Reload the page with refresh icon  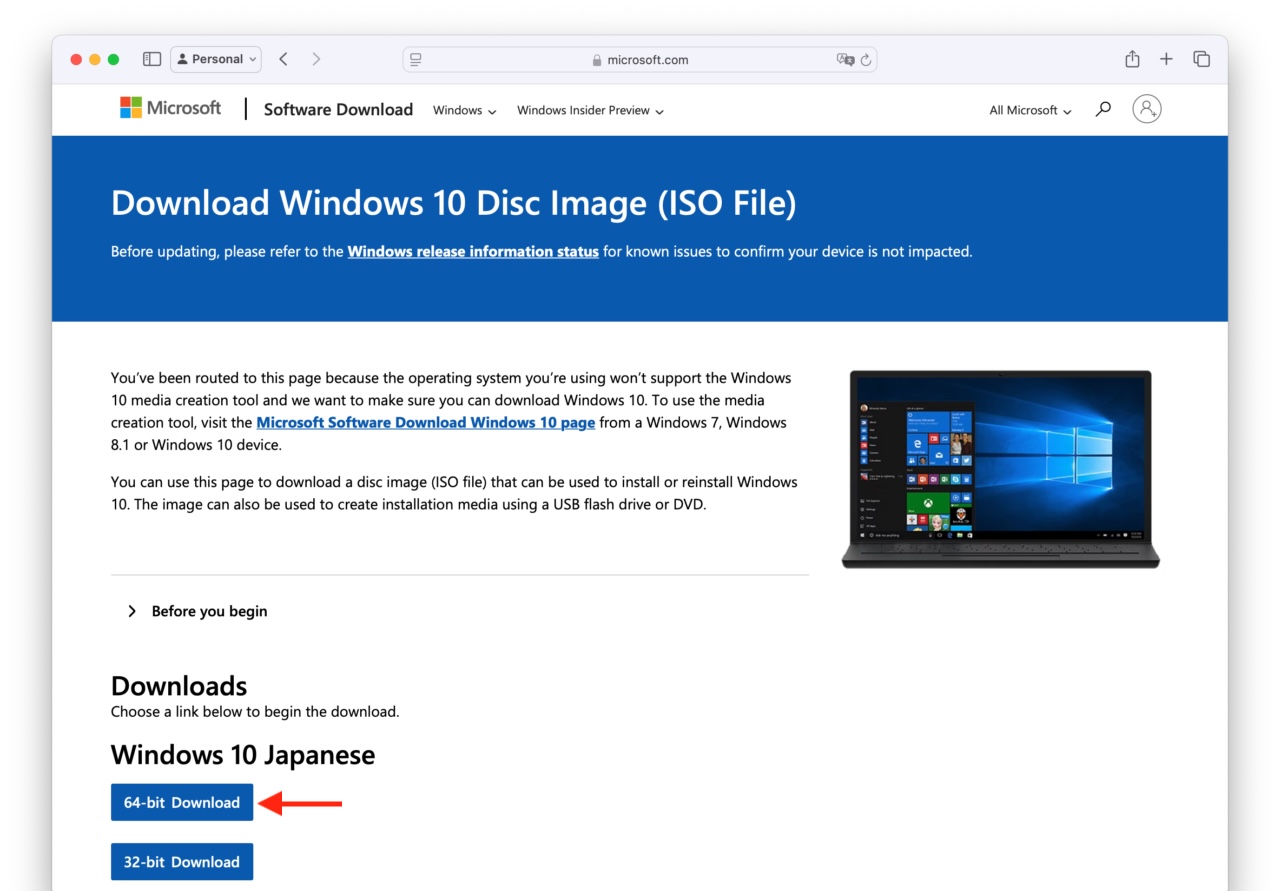pyautogui.click(x=866, y=60)
